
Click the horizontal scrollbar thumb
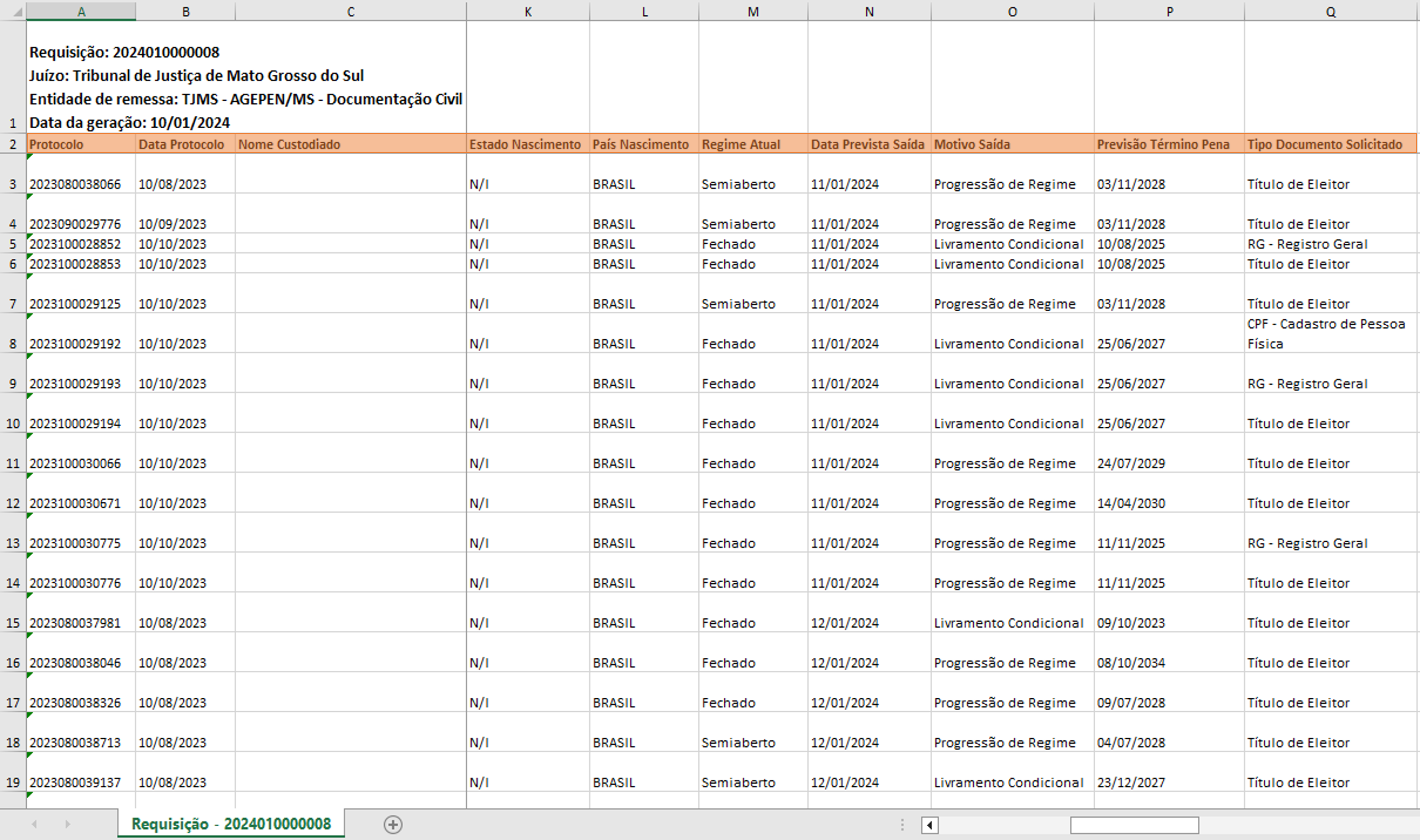[x=1134, y=825]
